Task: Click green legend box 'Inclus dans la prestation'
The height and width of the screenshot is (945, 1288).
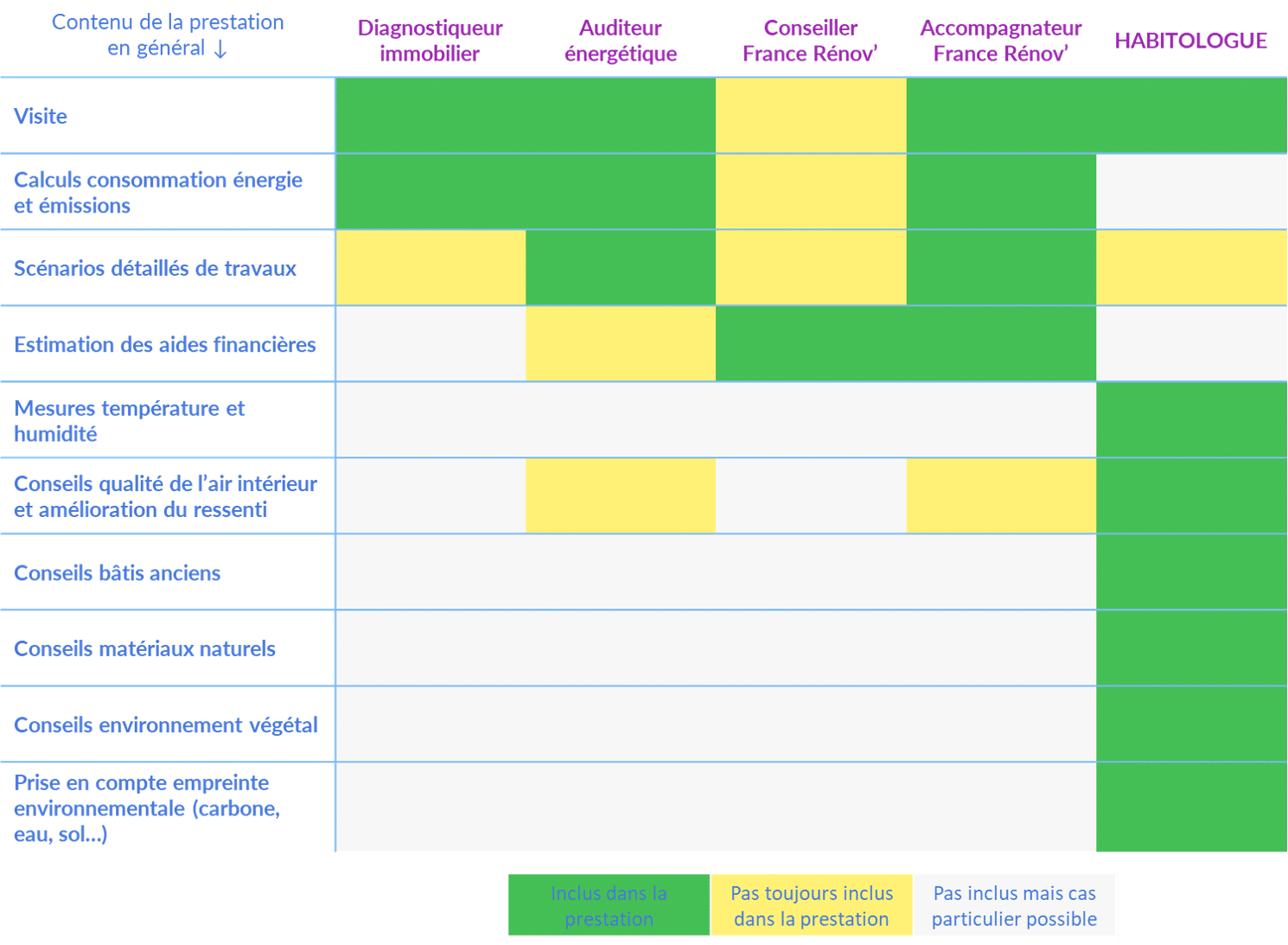Action: pyautogui.click(x=609, y=905)
